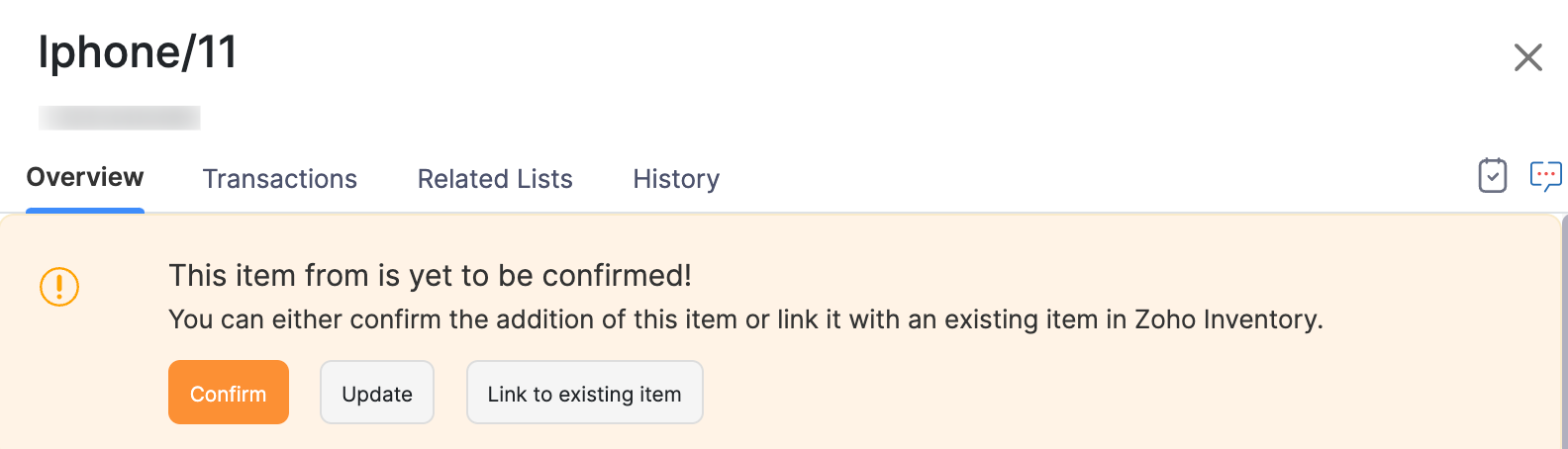The width and height of the screenshot is (1568, 449).
Task: Click the words "Zoho Inventory" in the banner
Action: coord(1227,319)
